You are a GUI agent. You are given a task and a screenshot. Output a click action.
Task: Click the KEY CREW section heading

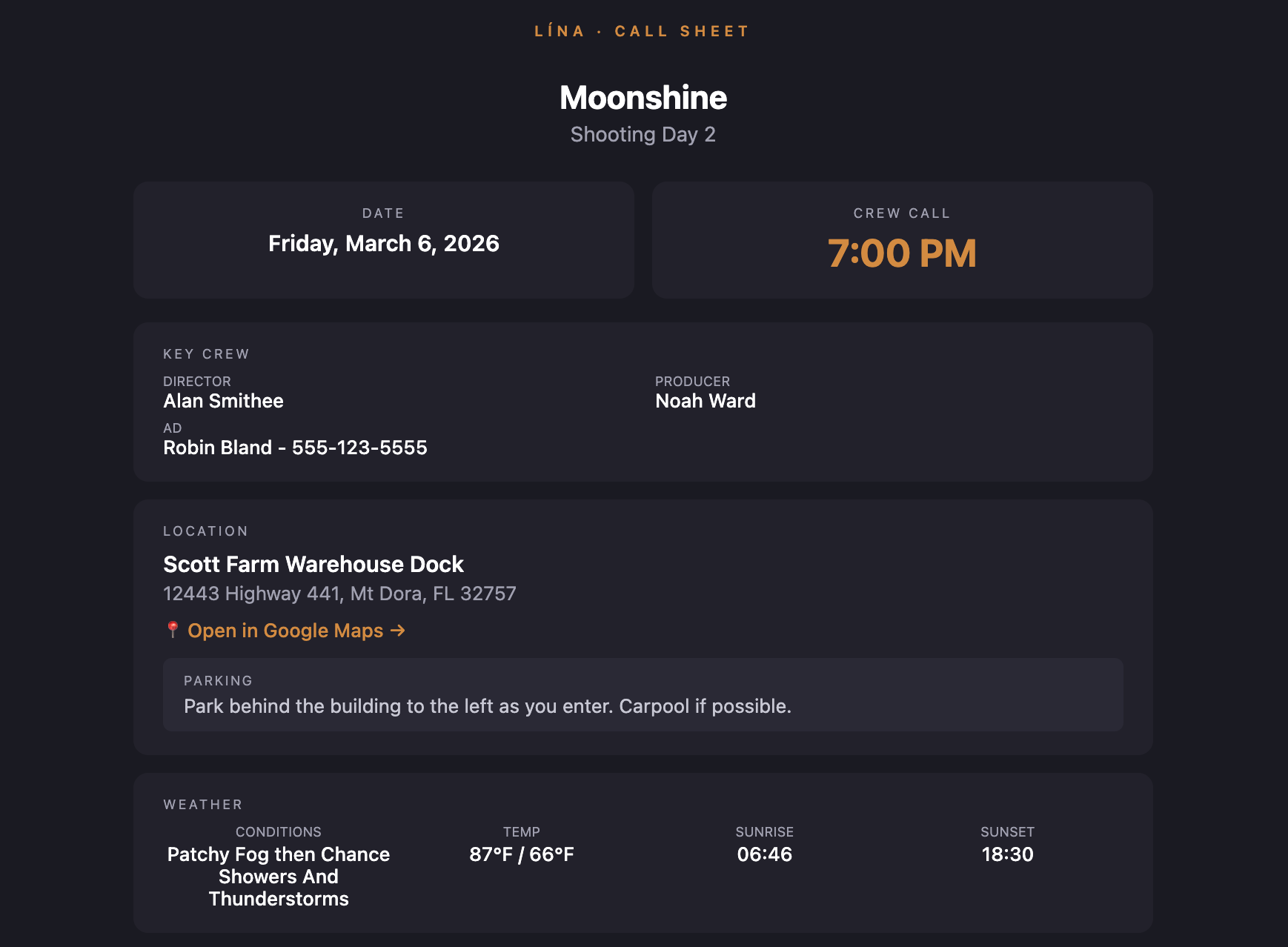(x=206, y=353)
